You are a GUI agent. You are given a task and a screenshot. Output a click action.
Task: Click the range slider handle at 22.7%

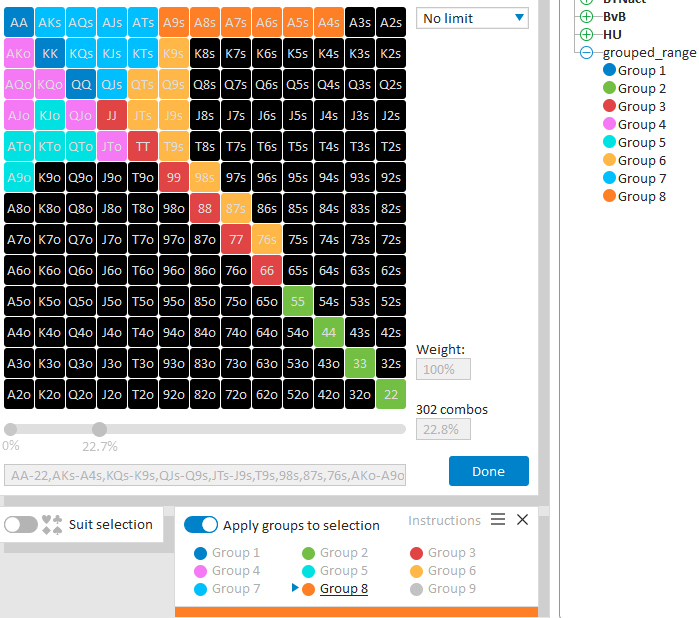[x=99, y=429]
